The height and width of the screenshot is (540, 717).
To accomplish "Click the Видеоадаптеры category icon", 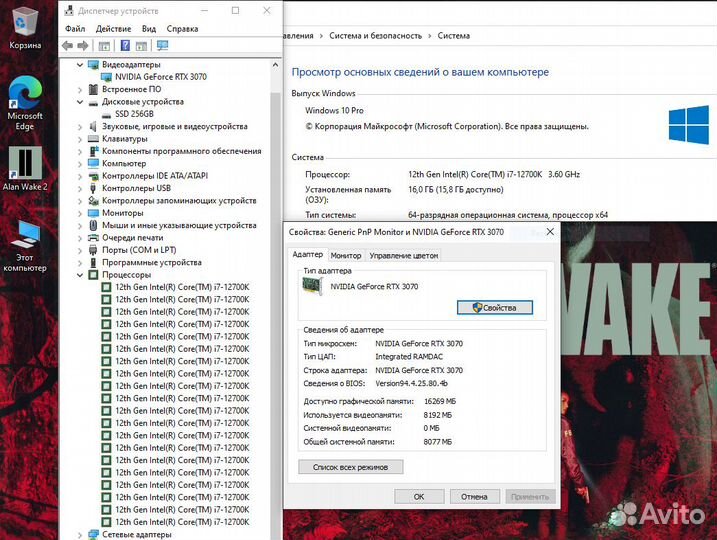I will [93, 64].
